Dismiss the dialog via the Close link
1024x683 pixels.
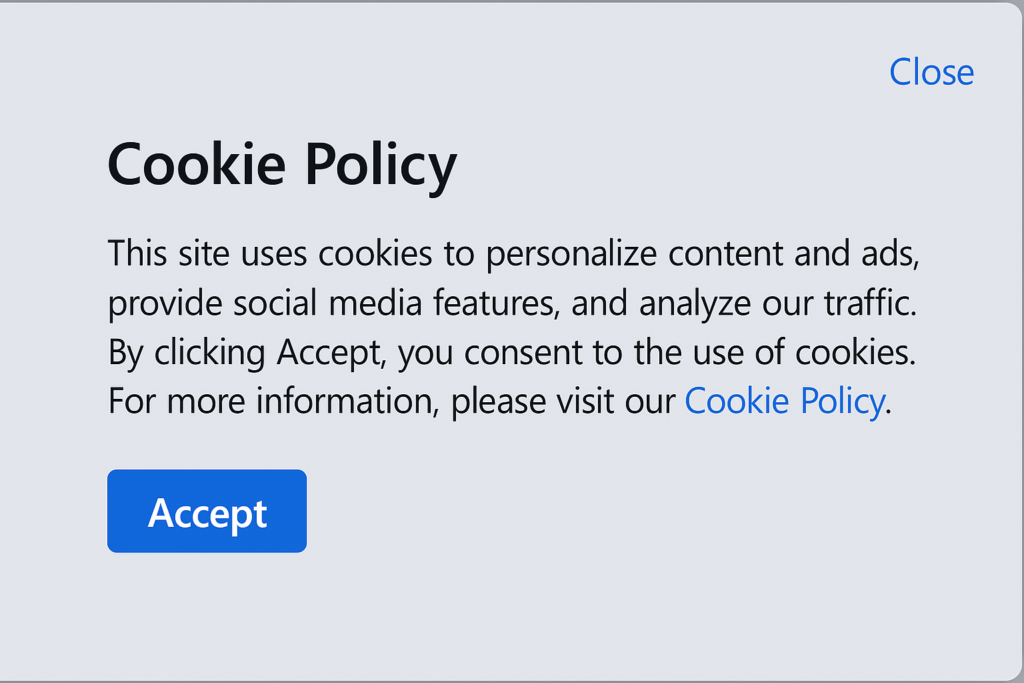tap(931, 72)
